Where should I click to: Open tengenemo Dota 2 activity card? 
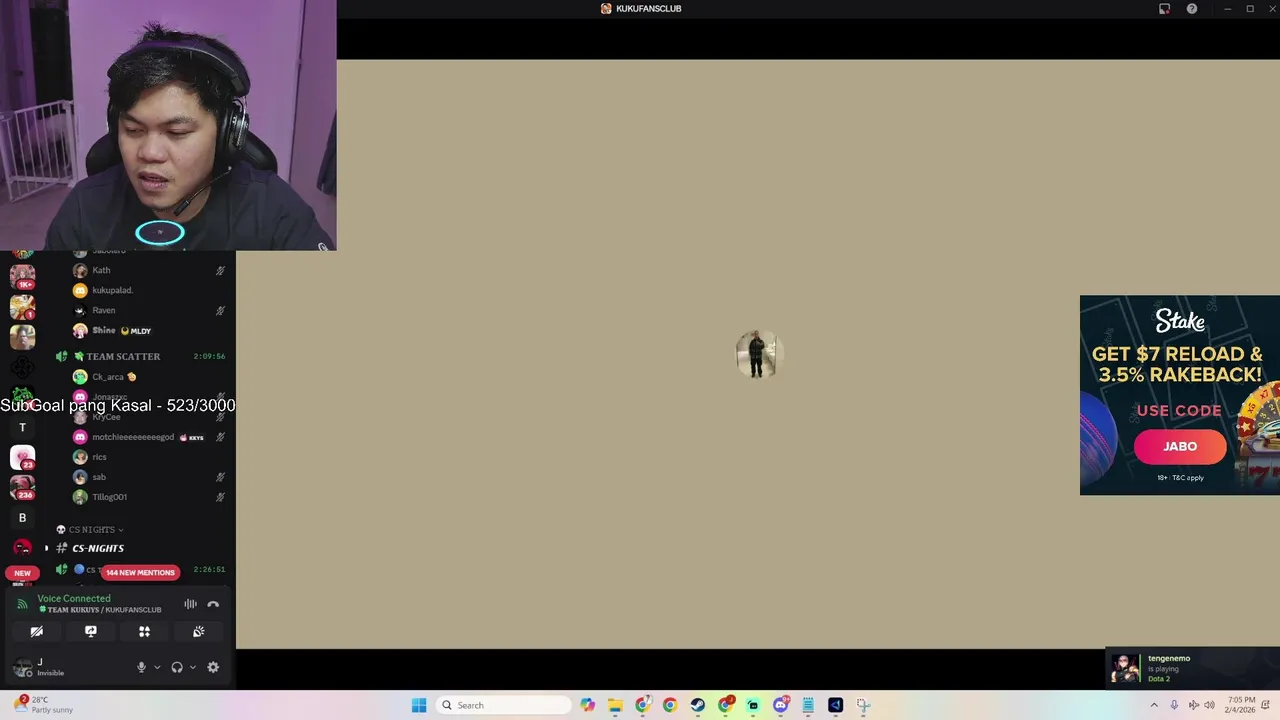[1192, 668]
